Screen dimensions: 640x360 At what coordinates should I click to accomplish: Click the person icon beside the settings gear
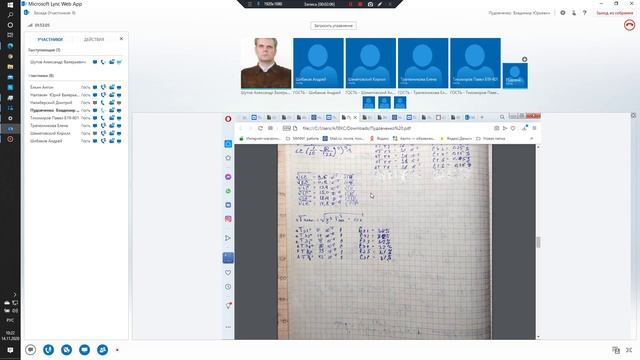[574, 13]
